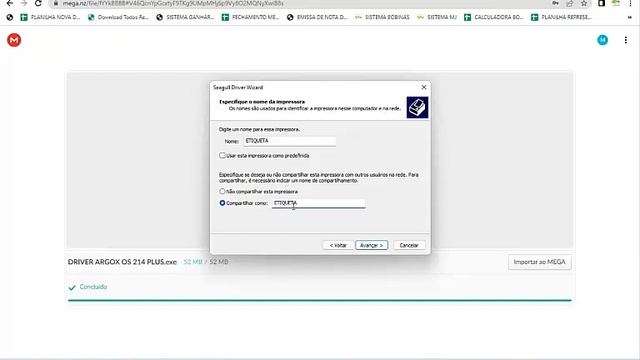640x360 pixels.
Task: Check Usar esta impressora como predefinida
Action: click(222, 156)
